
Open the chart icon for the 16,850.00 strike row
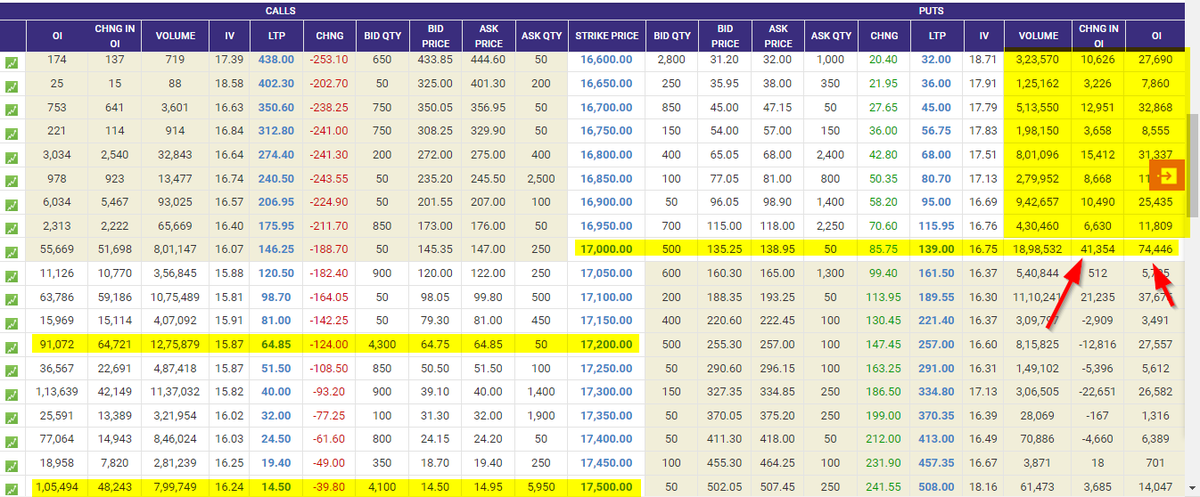pos(12,180)
